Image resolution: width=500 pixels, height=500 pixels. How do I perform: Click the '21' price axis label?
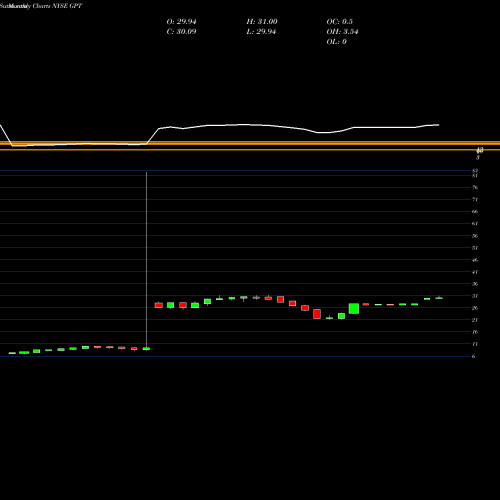tap(475, 320)
